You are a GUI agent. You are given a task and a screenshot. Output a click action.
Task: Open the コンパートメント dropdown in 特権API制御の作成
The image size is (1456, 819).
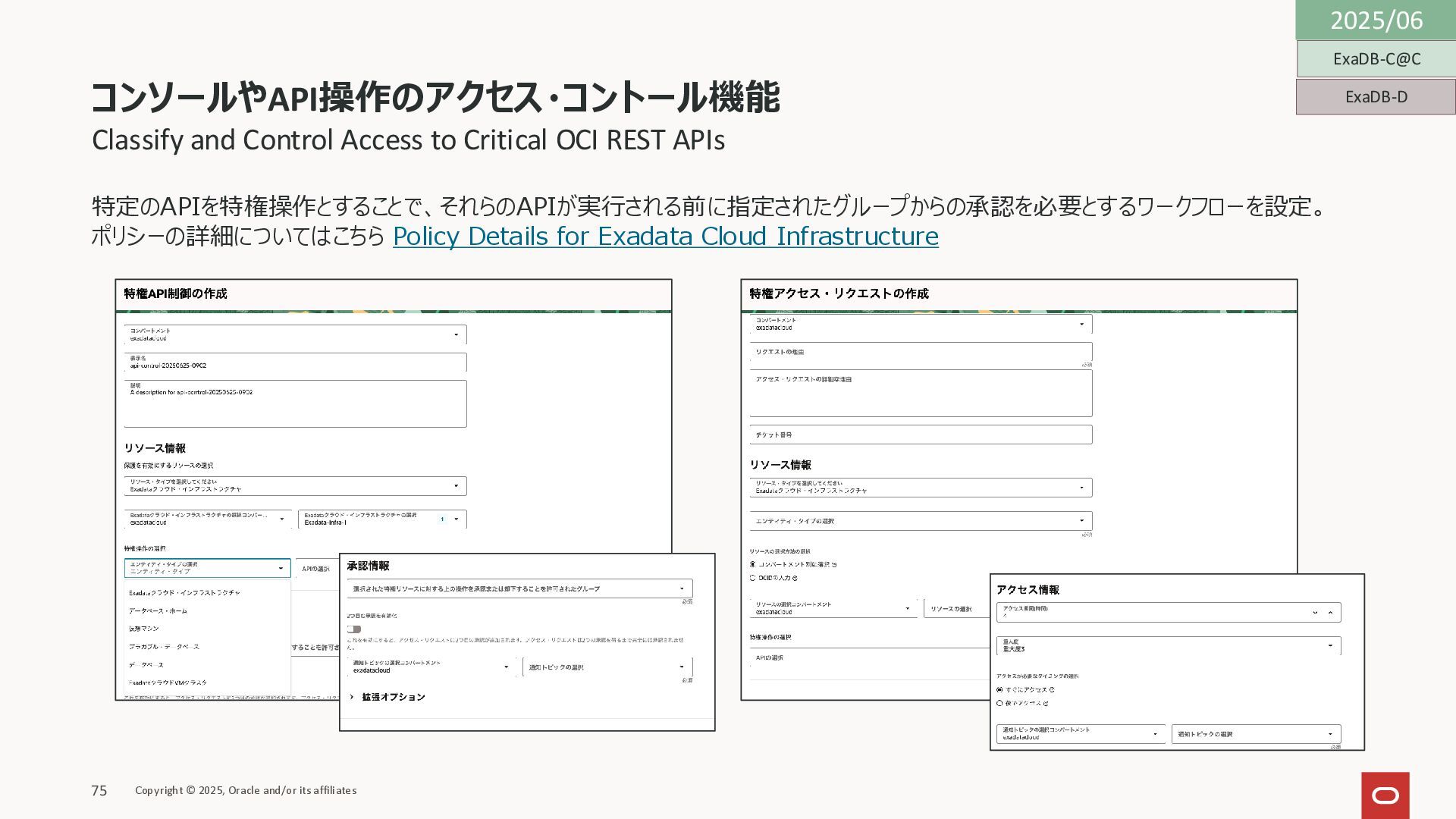[295, 334]
